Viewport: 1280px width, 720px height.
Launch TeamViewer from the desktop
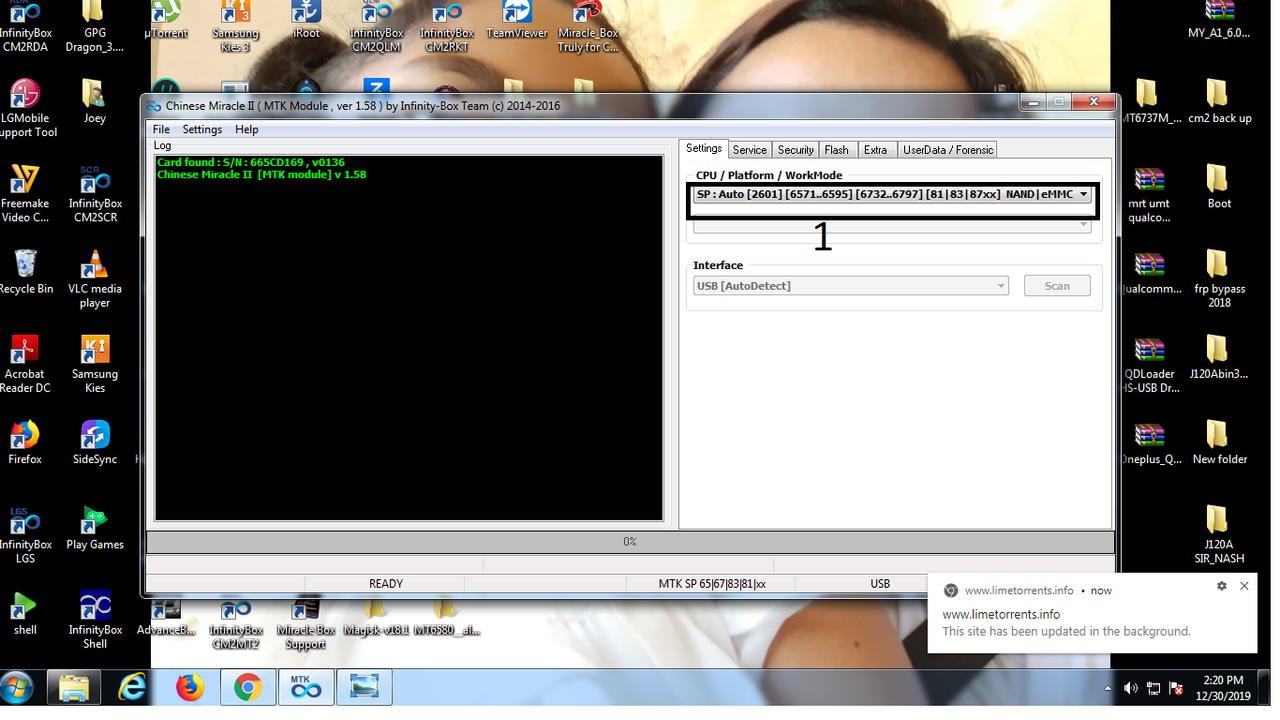pos(517,20)
